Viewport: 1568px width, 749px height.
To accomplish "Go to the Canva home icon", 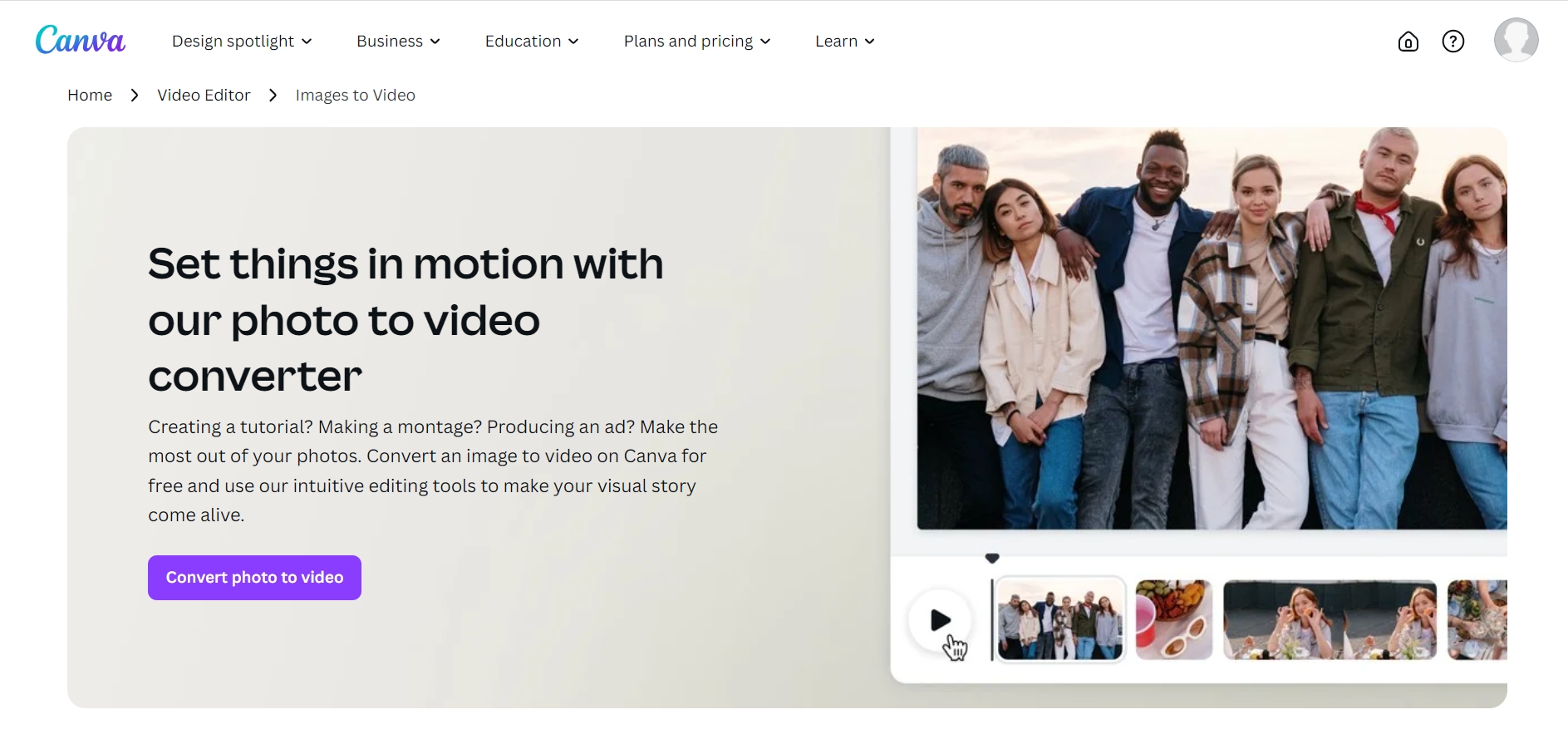I will [1408, 41].
